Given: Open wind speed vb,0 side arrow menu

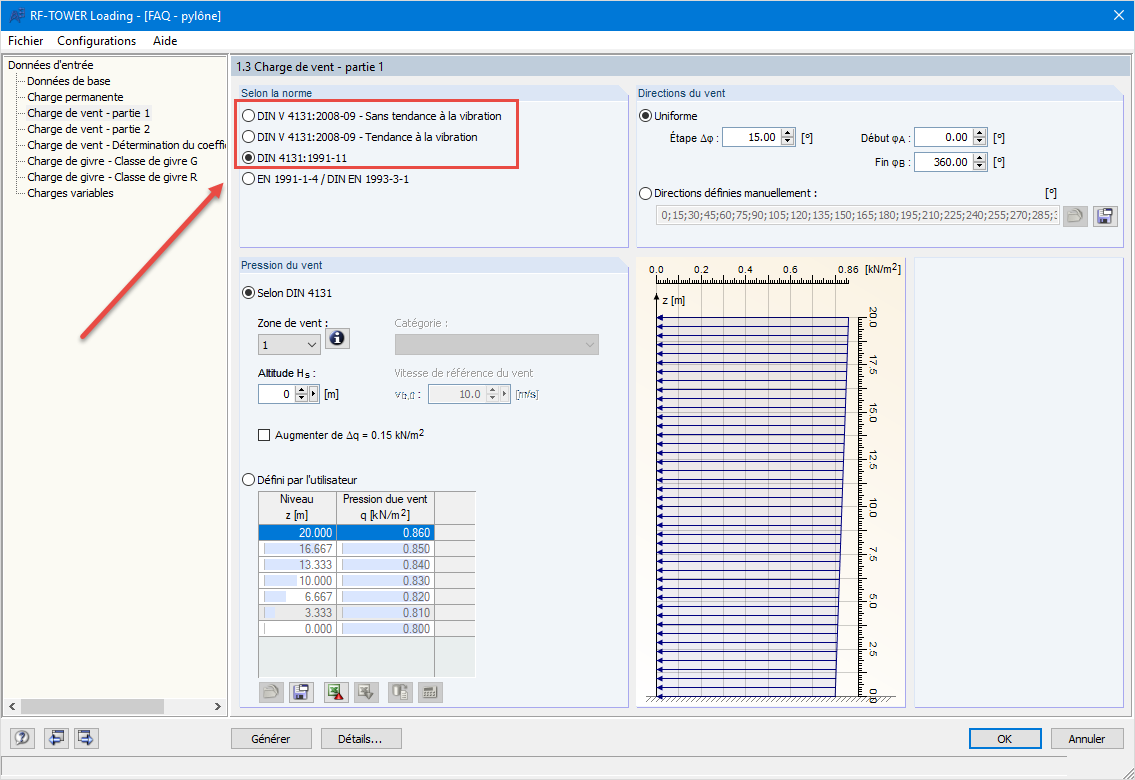Looking at the screenshot, I should click(x=505, y=394).
